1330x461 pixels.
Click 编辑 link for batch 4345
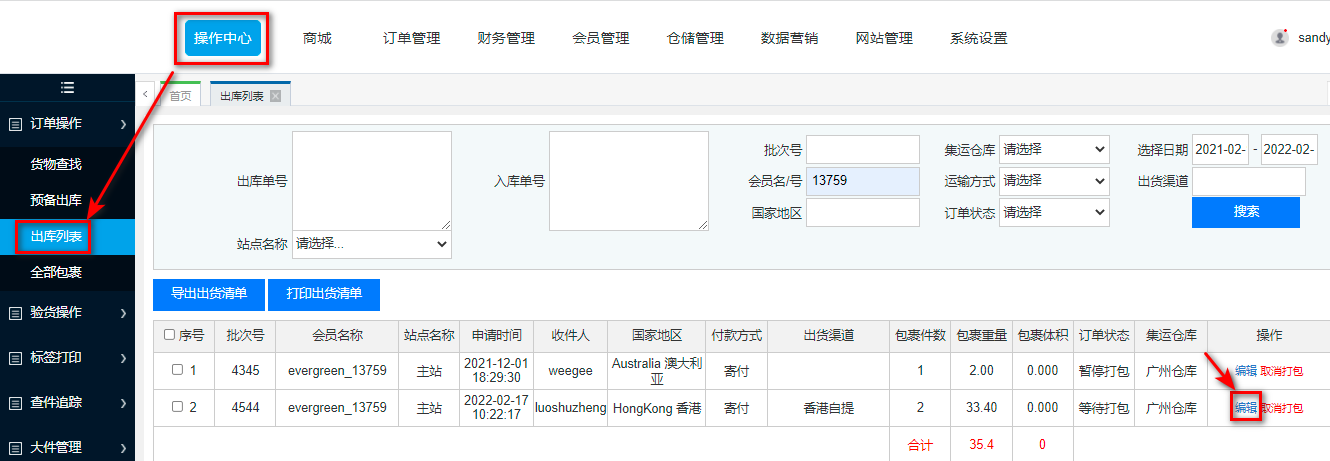click(x=1246, y=371)
